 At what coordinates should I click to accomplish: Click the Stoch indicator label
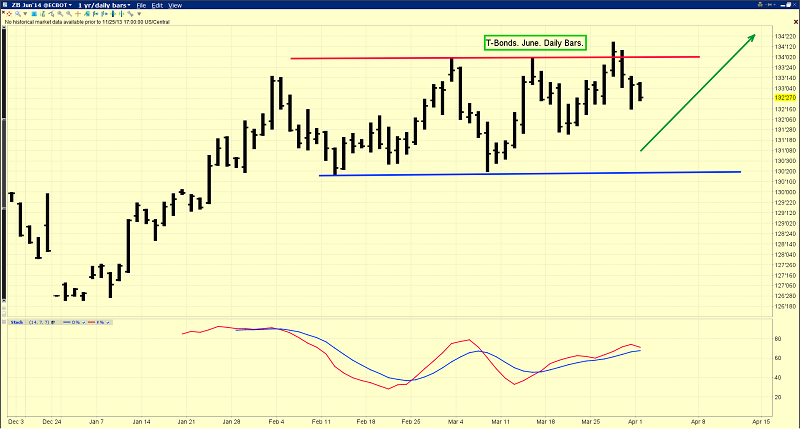click(x=17, y=322)
